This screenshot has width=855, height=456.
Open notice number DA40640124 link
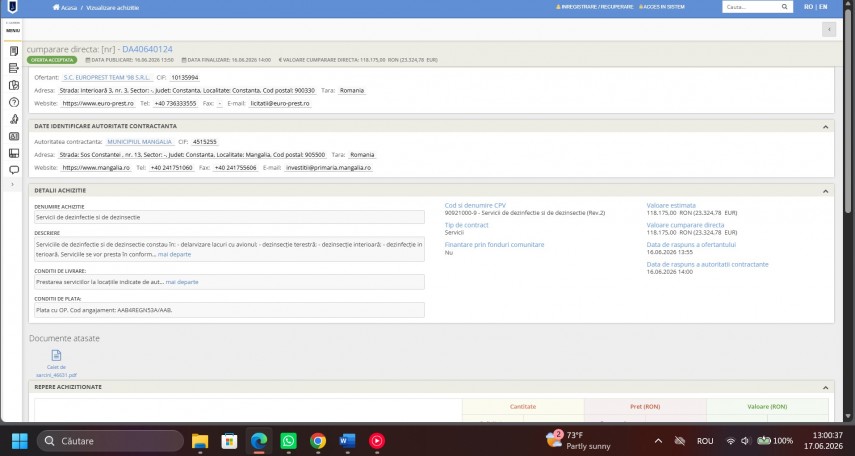click(147, 49)
